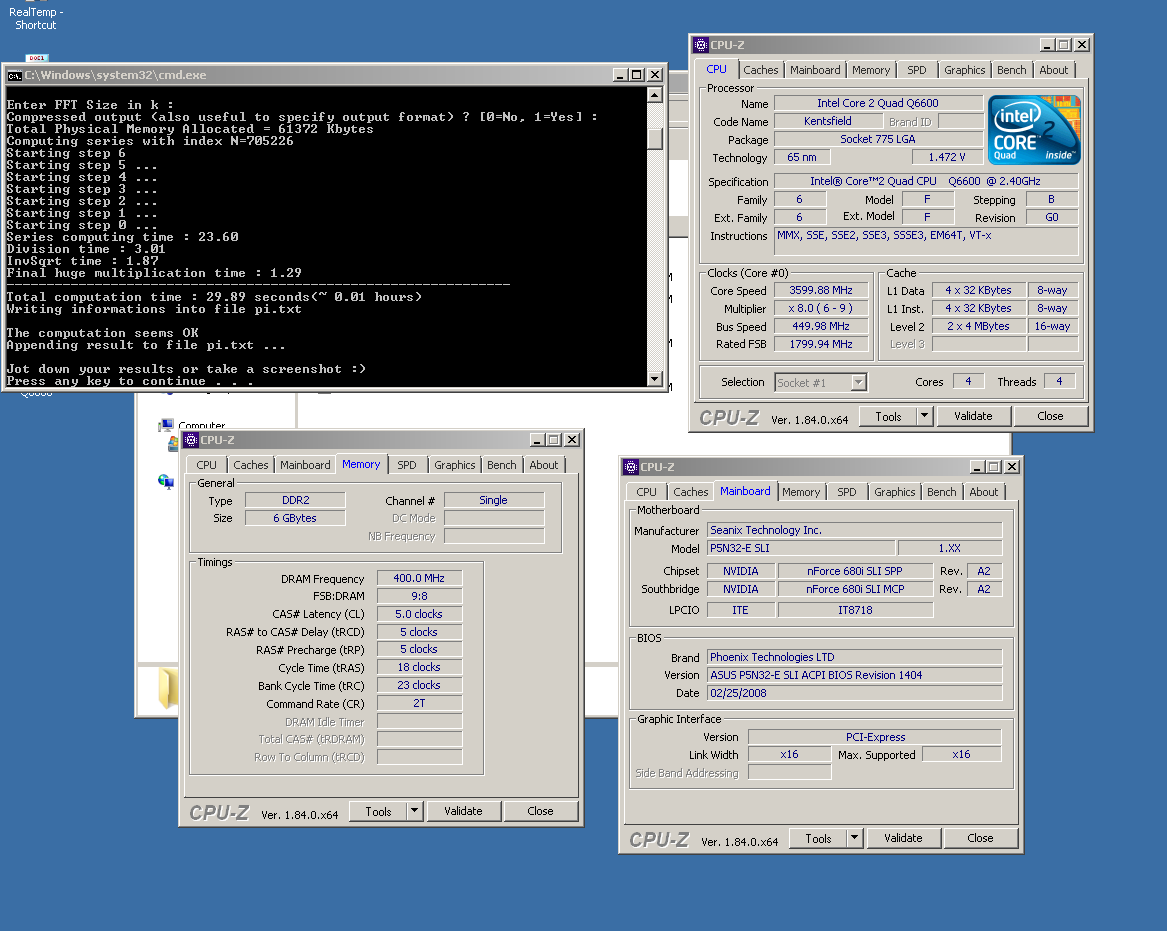The image size is (1167, 931).
Task: Click scroll up arrow in cmd window
Action: (x=655, y=95)
